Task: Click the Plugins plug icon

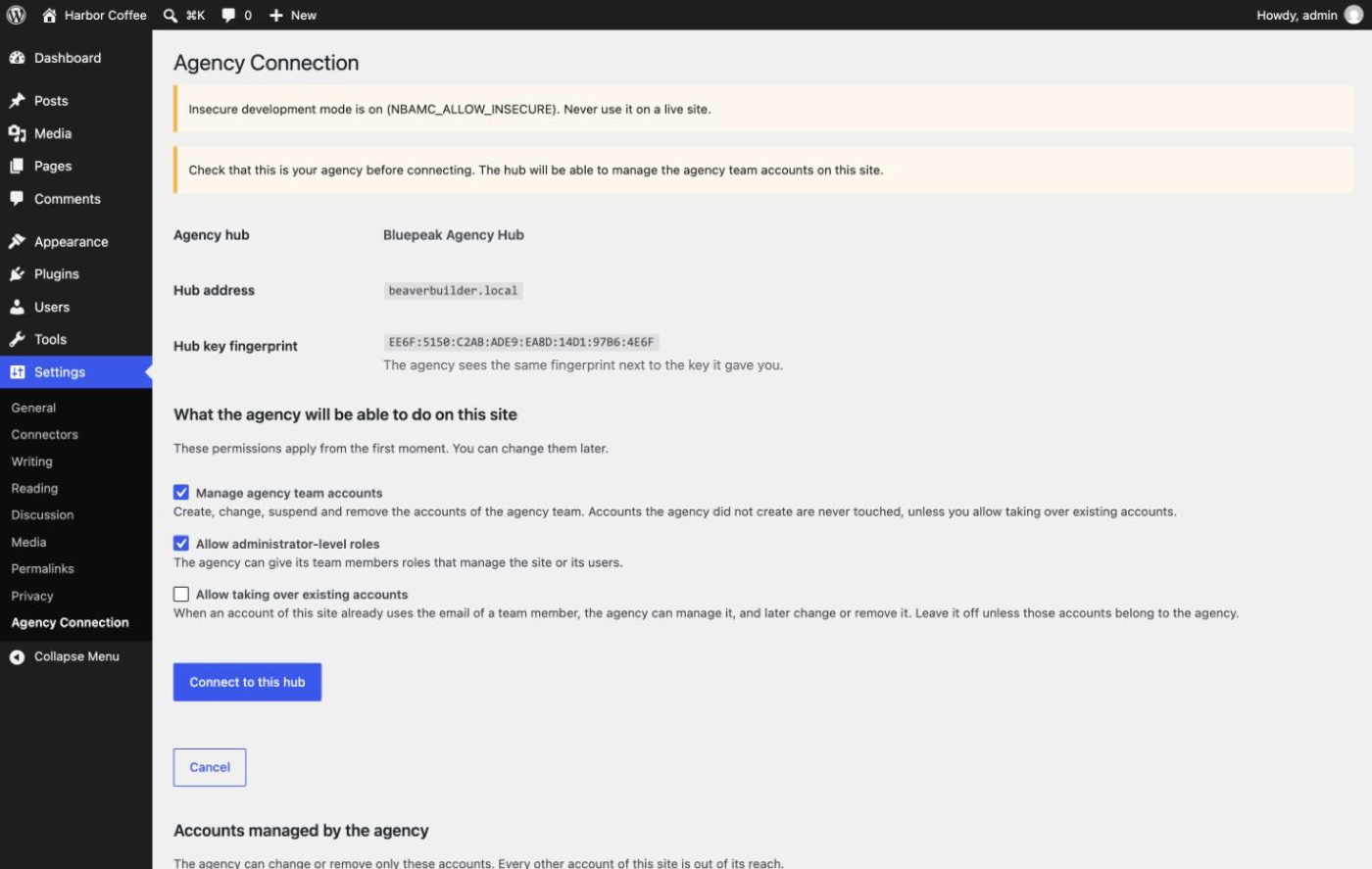Action: point(17,274)
